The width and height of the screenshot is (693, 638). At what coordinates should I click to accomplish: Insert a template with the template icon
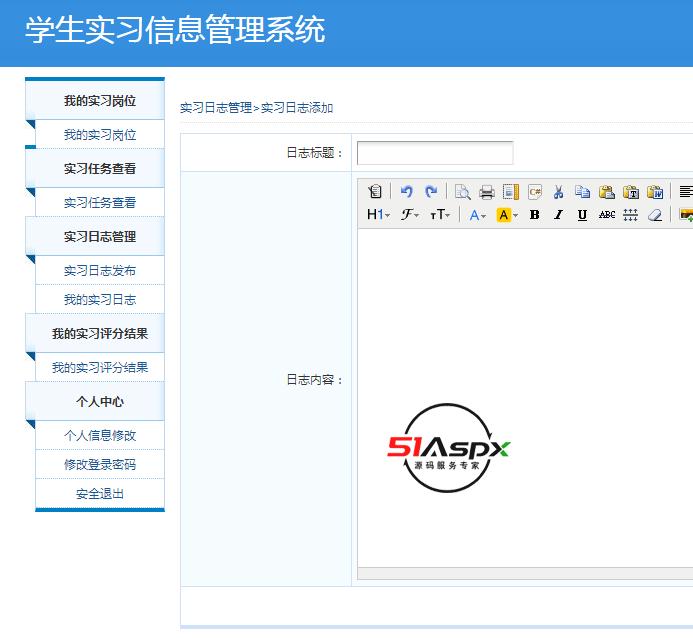(511, 192)
